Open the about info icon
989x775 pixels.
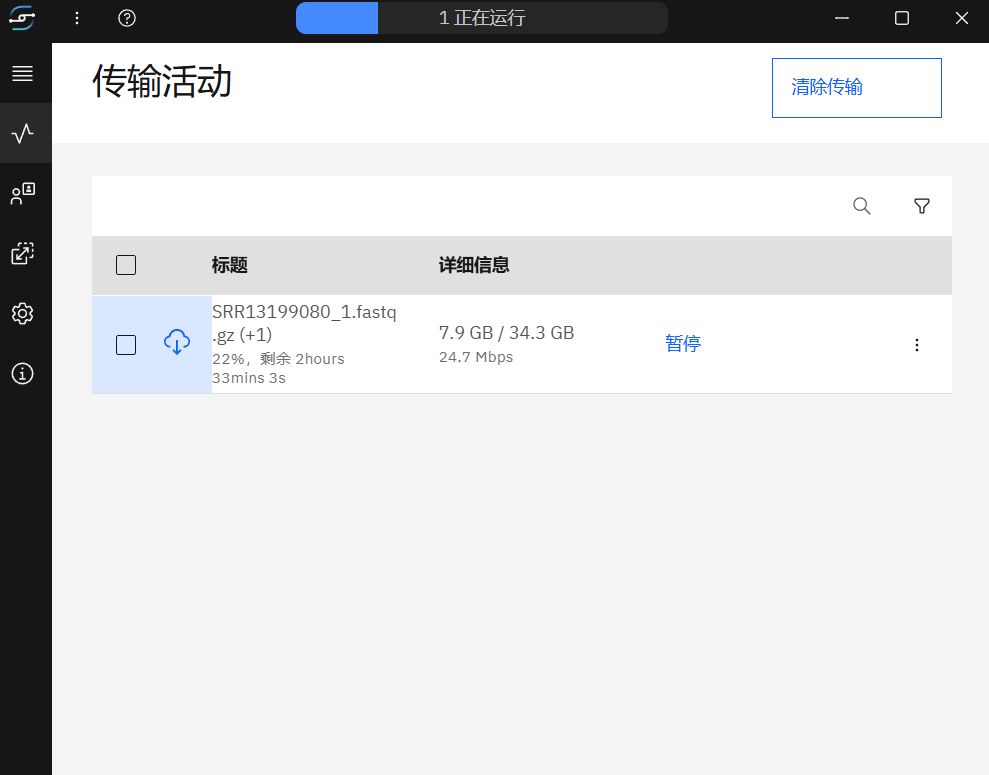coord(23,374)
